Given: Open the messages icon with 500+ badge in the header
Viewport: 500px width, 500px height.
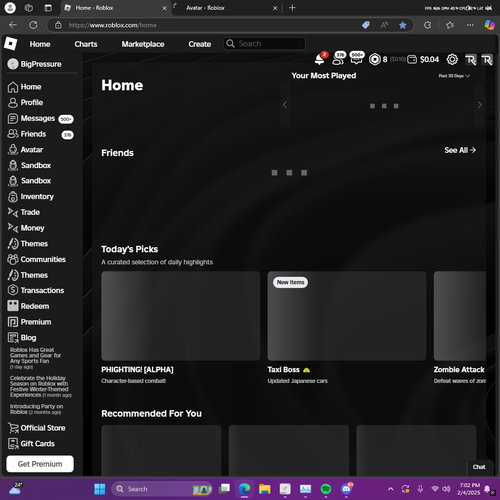Looking at the screenshot, I should (356, 59).
